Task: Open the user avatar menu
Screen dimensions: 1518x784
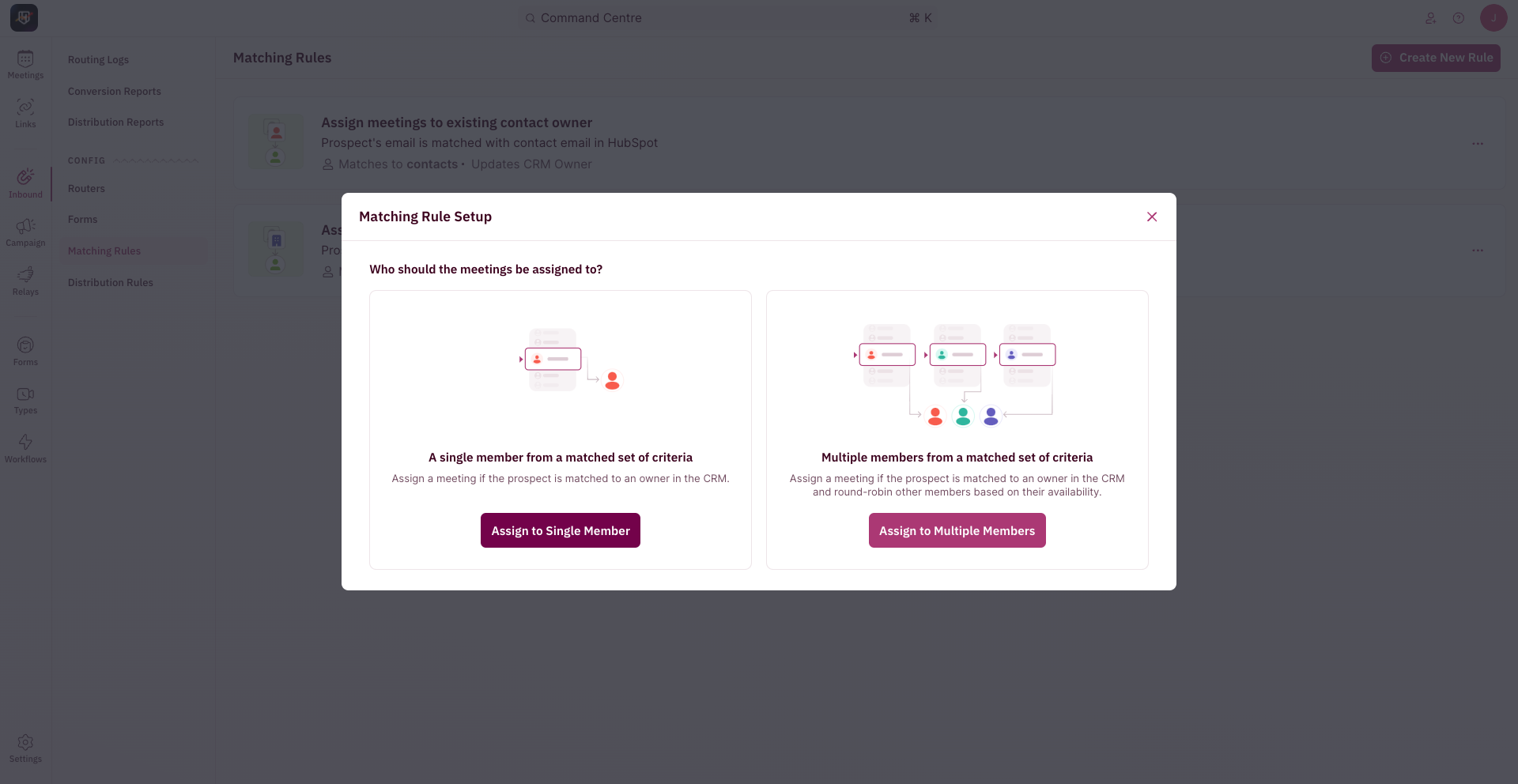Action: [x=1493, y=17]
